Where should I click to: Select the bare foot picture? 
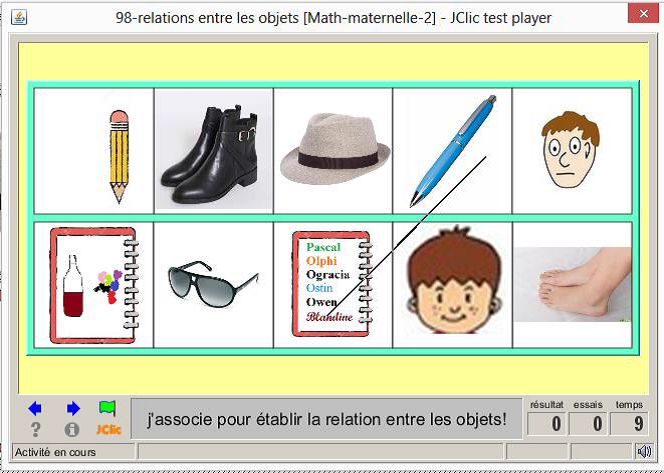[572, 285]
